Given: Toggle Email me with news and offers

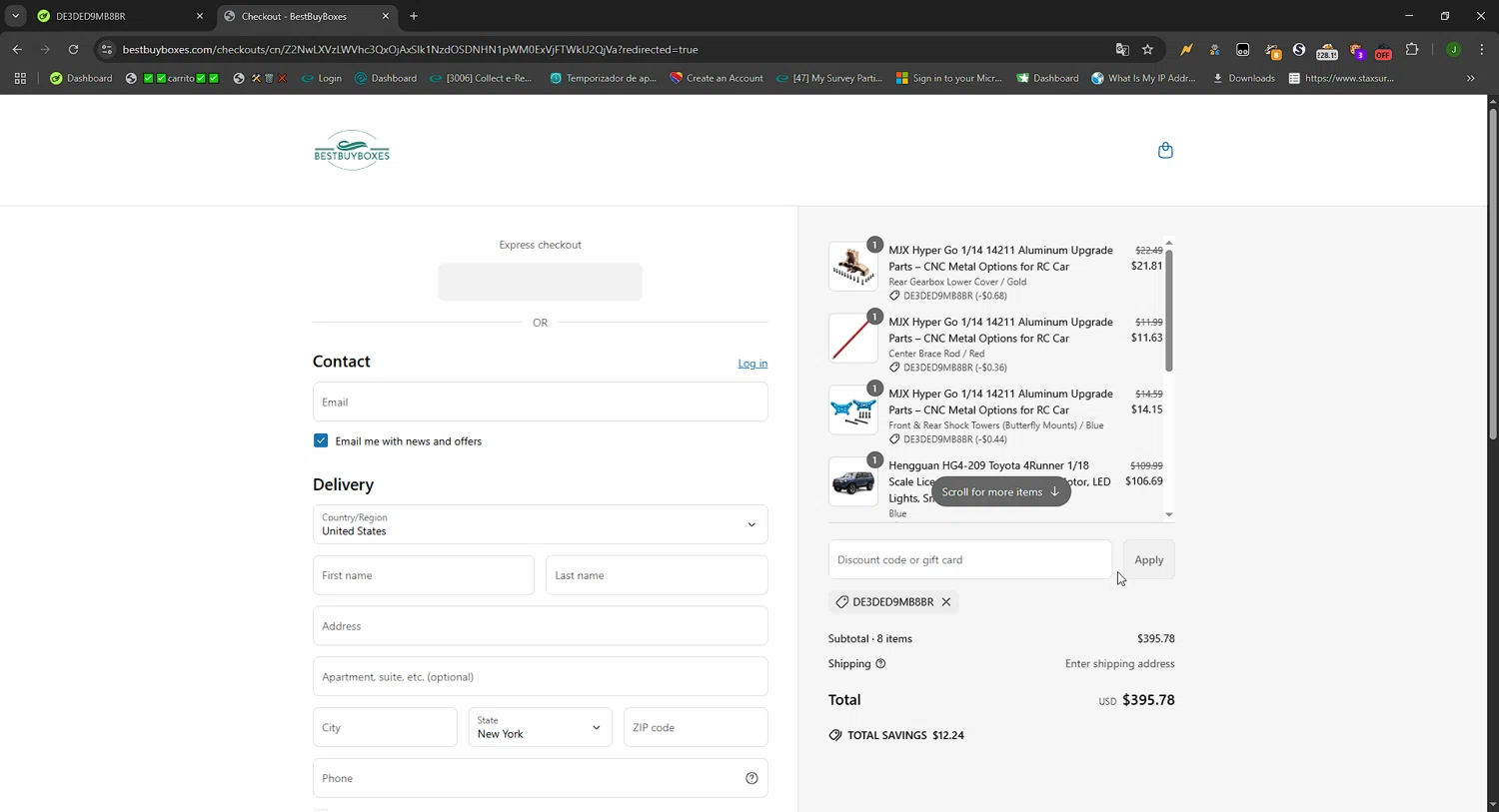Looking at the screenshot, I should pos(321,440).
